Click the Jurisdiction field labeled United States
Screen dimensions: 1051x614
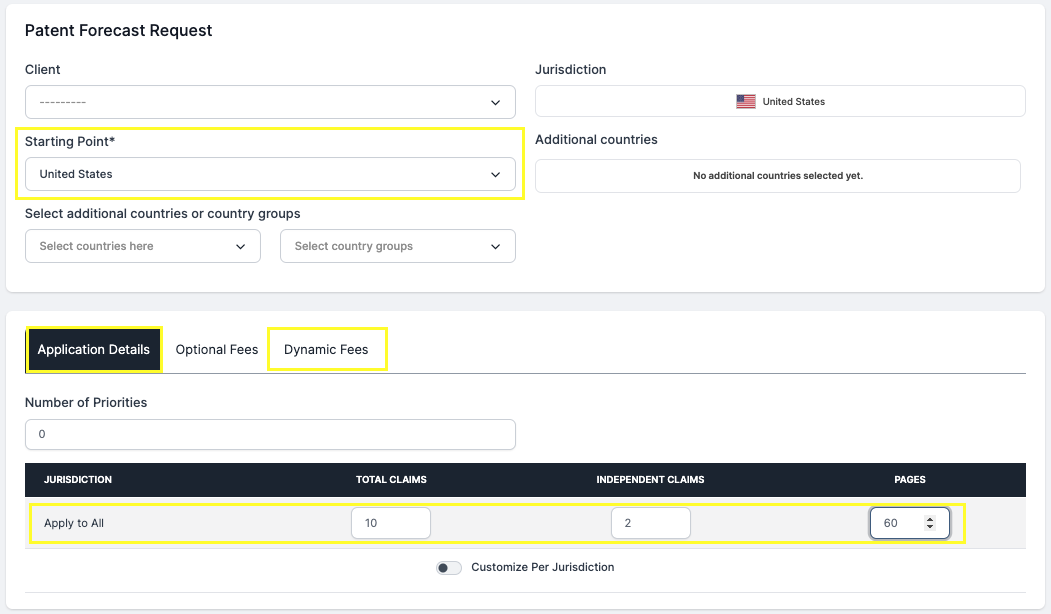click(780, 101)
